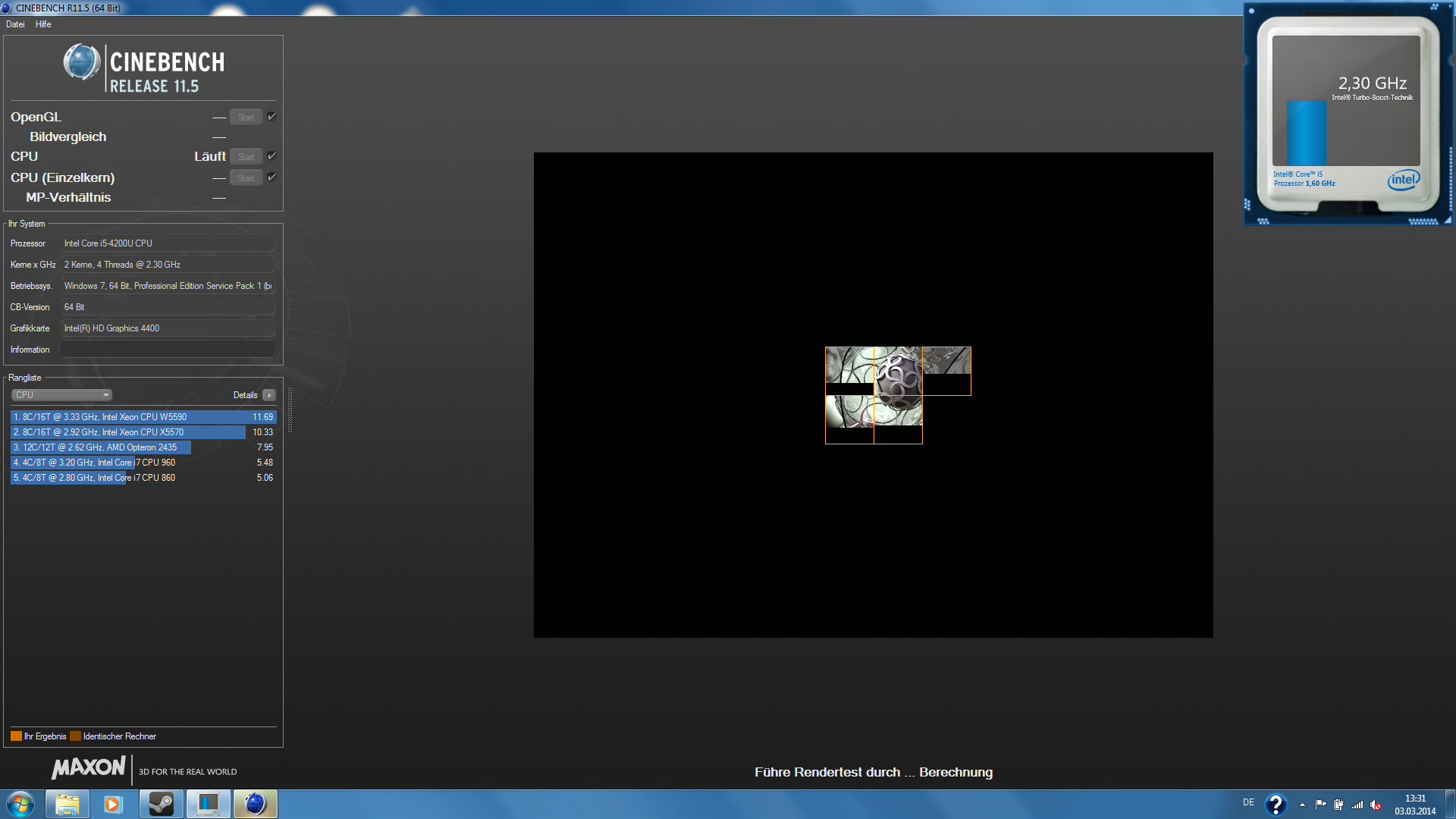
Task: Click the Läuft status text for CPU
Action: [x=210, y=156]
